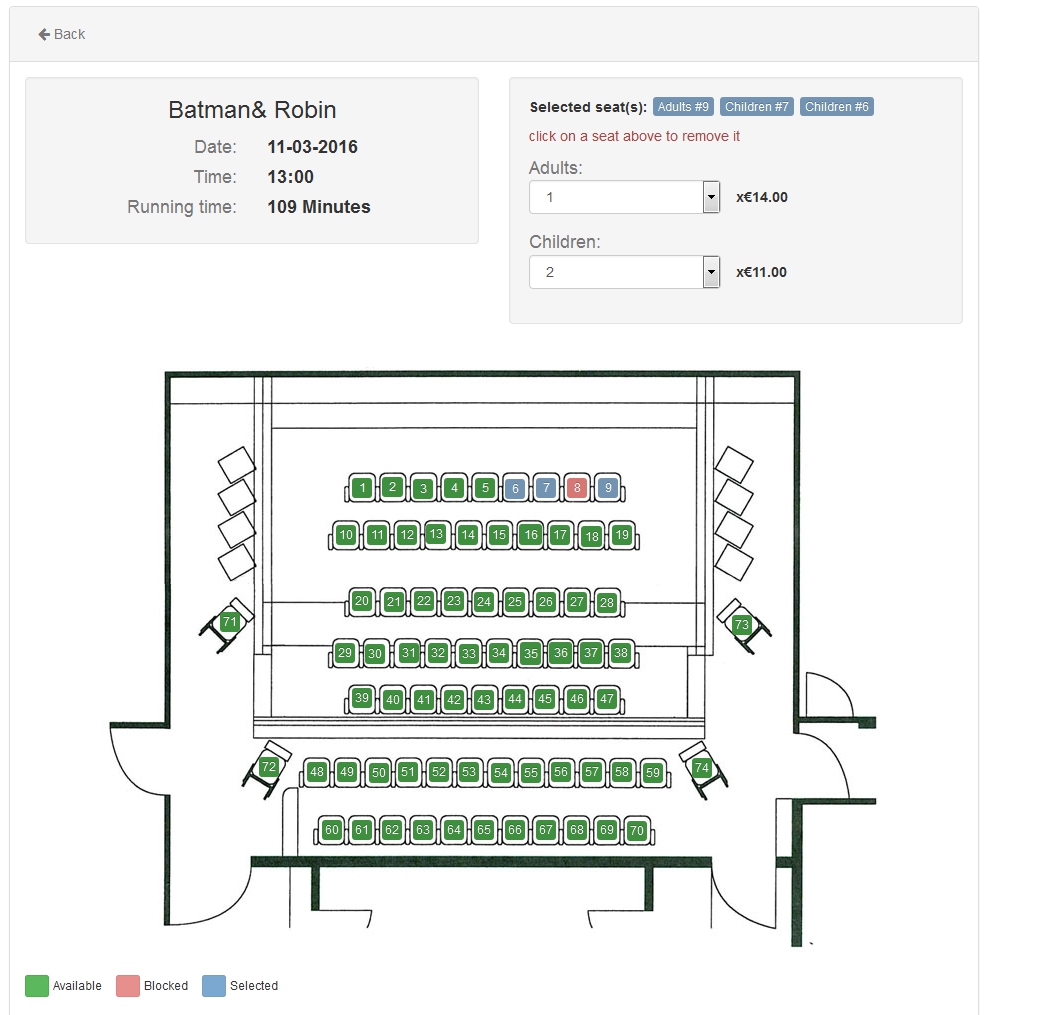Select wheelchair seat 72 near entrance

[x=268, y=767]
